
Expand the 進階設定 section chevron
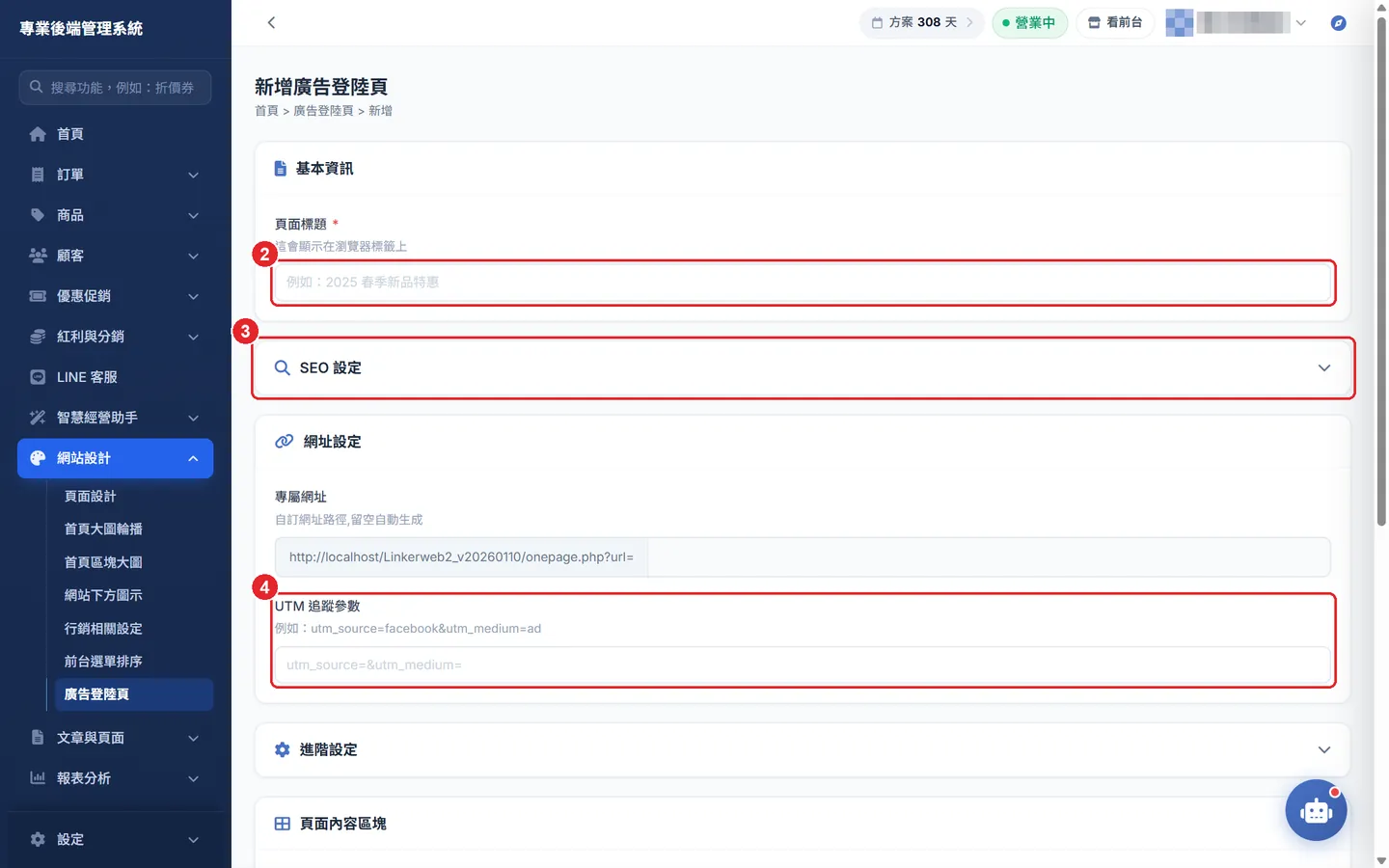[1324, 749]
